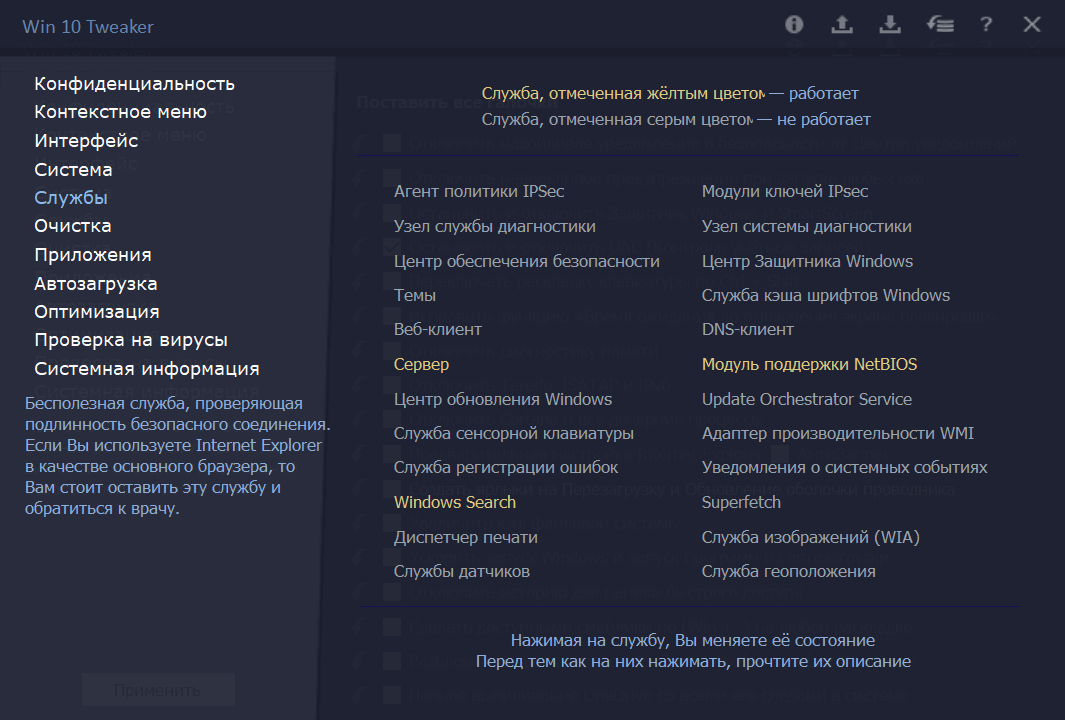Viewport: 1065px width, 720px height.
Task: Open the Конфиденциальность section
Action: (x=134, y=84)
